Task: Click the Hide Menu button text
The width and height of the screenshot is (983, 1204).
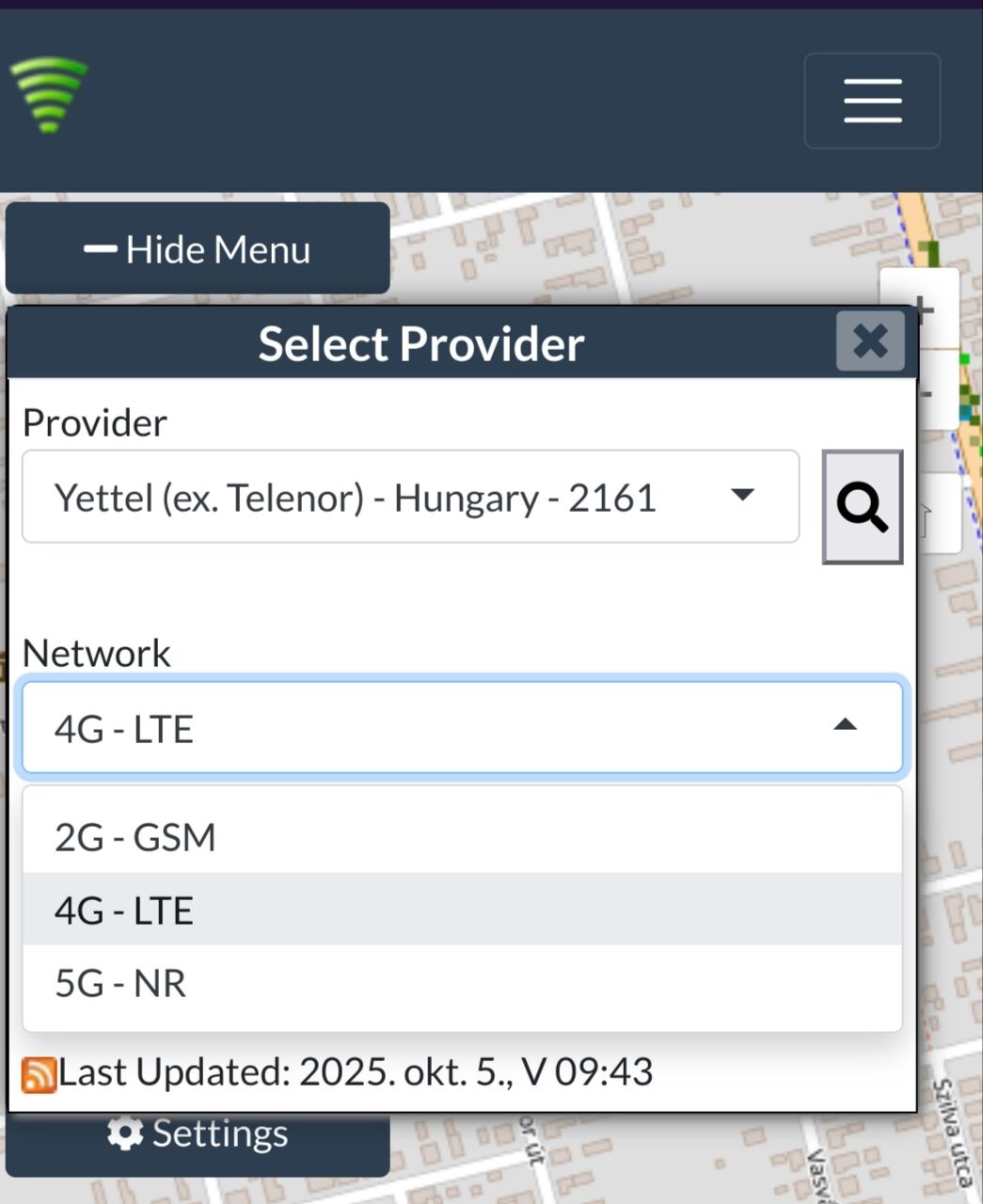Action: point(218,250)
